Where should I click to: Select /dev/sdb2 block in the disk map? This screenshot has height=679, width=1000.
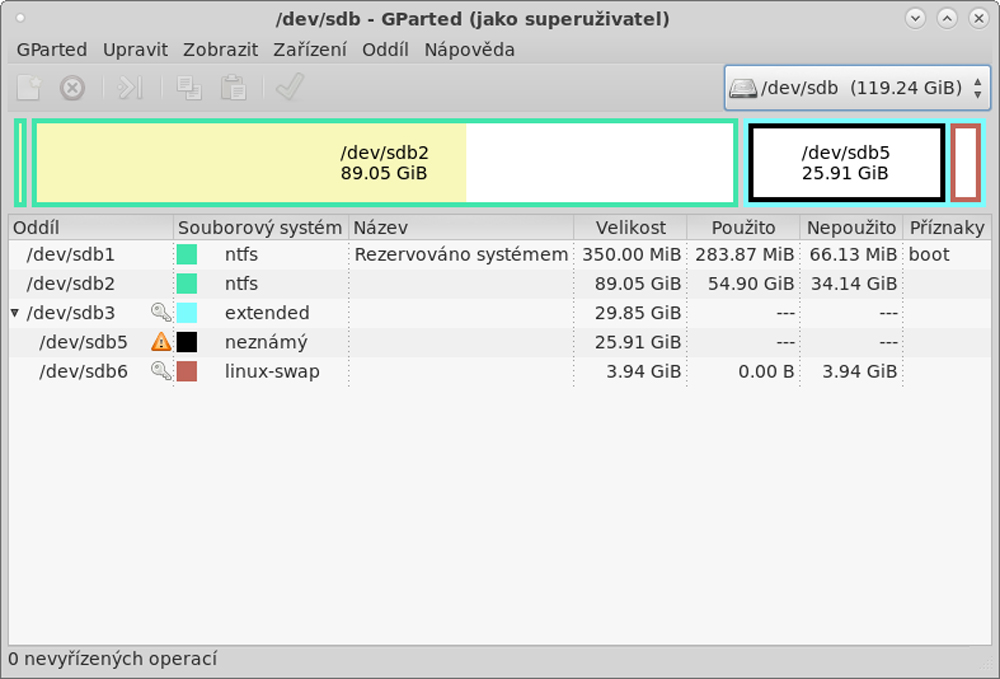click(x=385, y=163)
